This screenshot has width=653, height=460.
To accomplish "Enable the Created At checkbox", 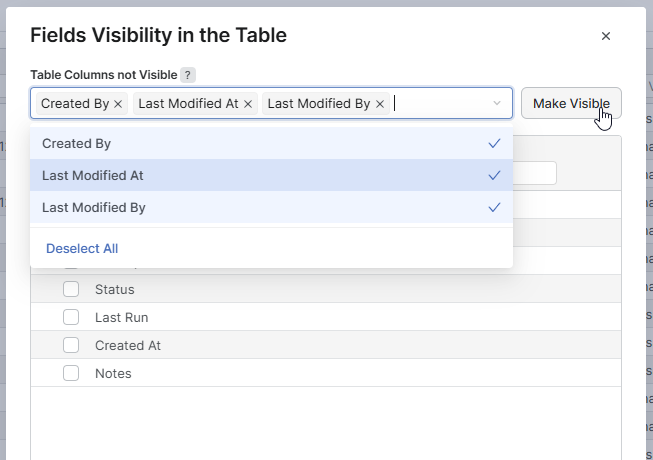I will click(71, 345).
